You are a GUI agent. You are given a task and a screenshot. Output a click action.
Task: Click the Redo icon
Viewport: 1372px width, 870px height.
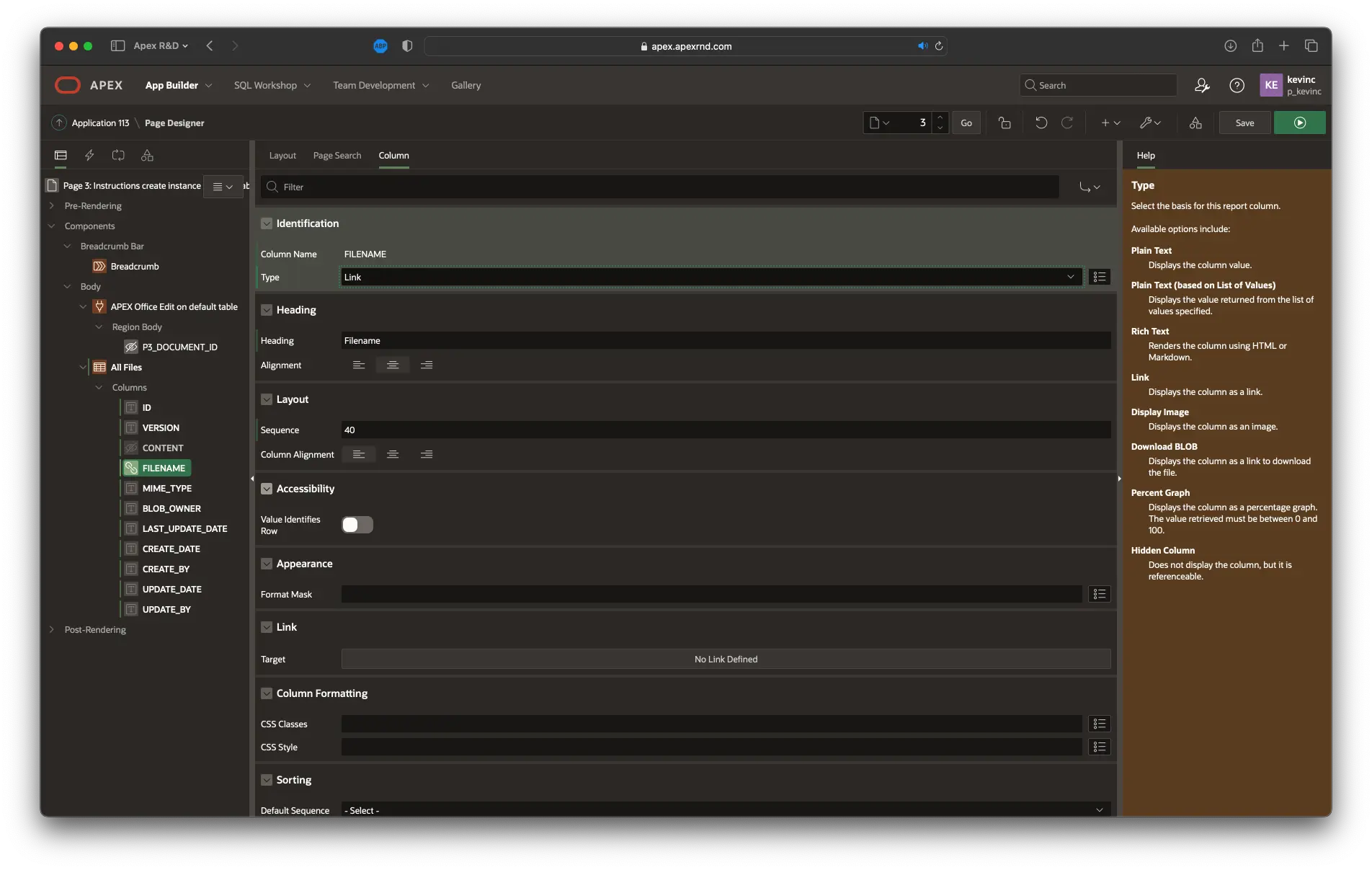[1067, 123]
